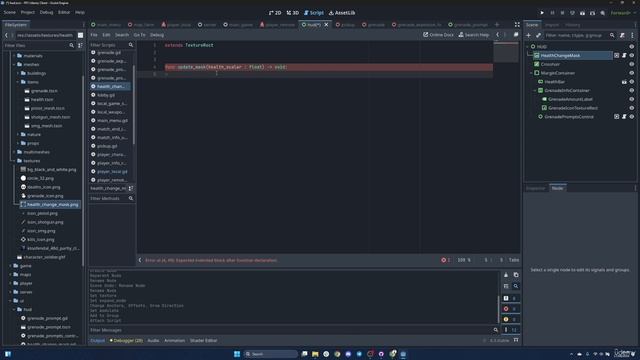The image size is (640, 360).
Task: Collapse the GrenadeInfoContainer node
Action: (535, 91)
